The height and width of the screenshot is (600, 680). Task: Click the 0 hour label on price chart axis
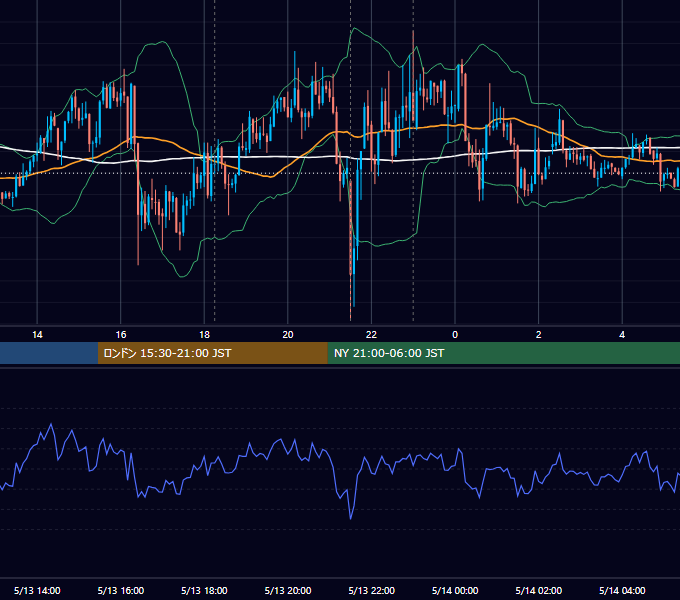tap(455, 335)
